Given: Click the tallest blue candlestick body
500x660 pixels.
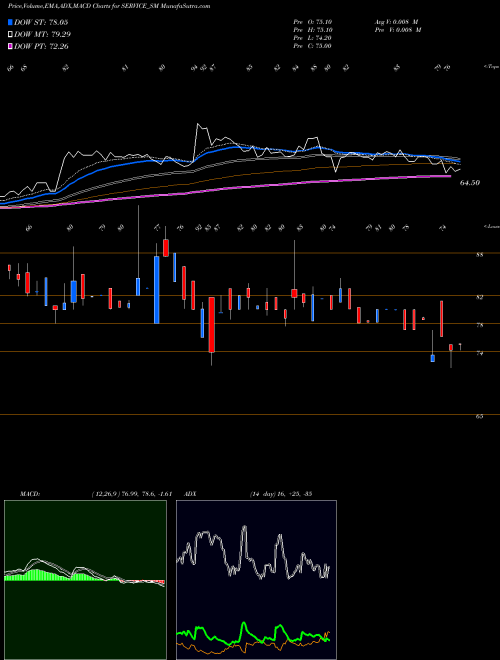Looking at the screenshot, I should pyautogui.click(x=157, y=290).
